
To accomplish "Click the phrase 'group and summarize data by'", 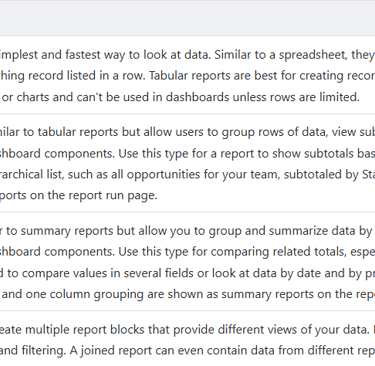I will point(290,231).
